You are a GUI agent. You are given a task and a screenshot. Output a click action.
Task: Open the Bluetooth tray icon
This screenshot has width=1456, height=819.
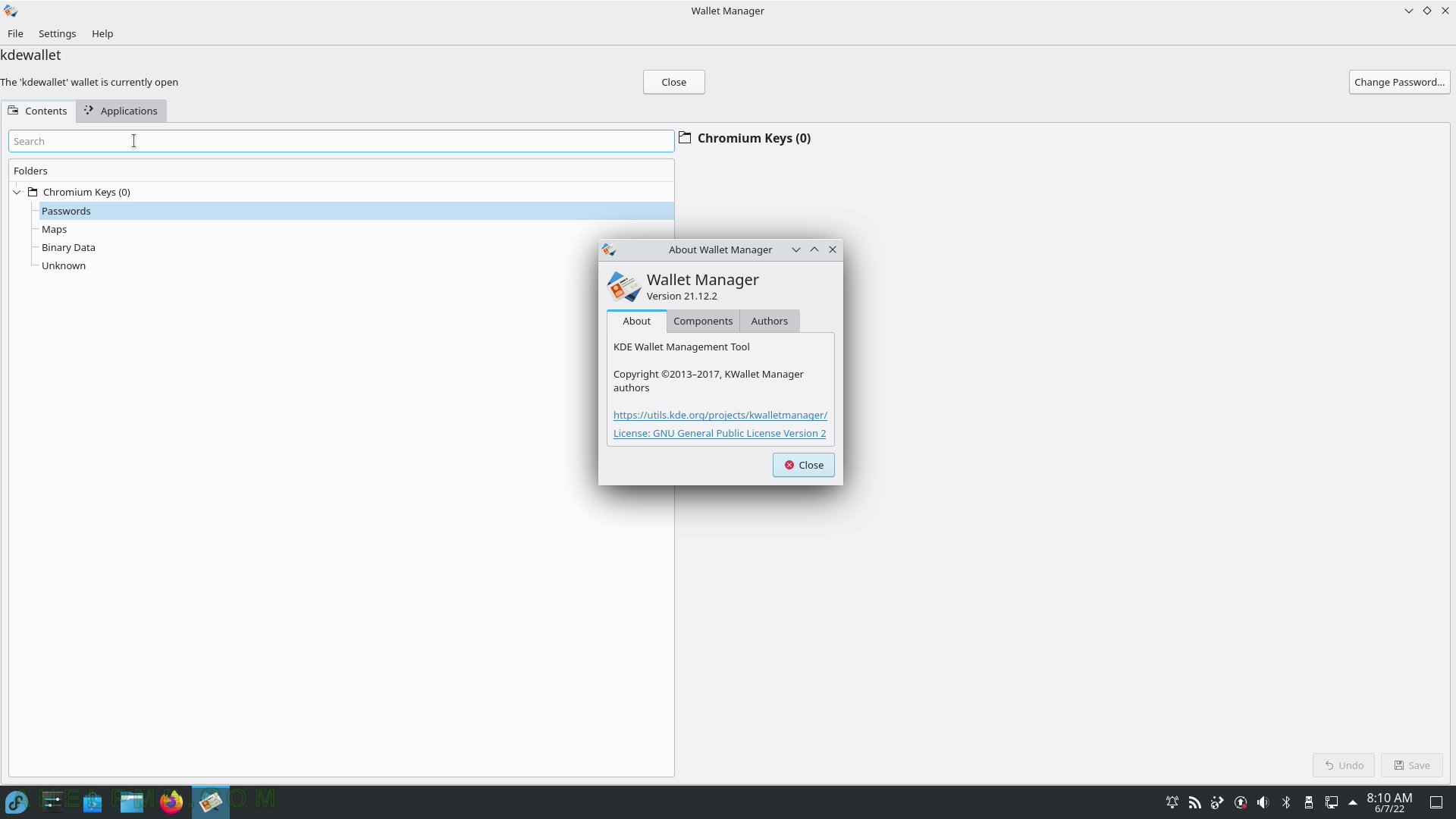pyautogui.click(x=1286, y=802)
